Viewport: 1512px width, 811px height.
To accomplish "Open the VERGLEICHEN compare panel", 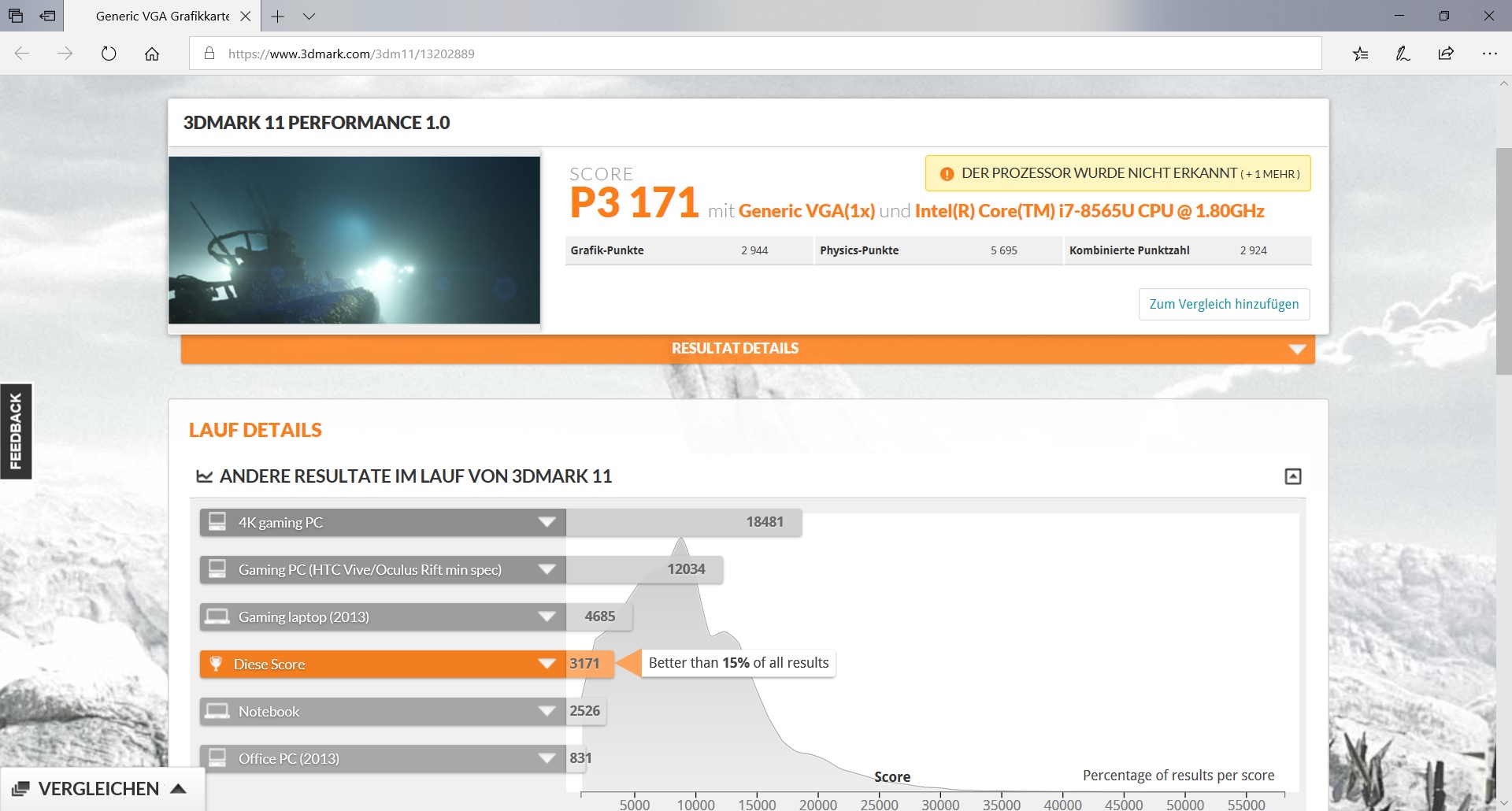I will pos(102,789).
